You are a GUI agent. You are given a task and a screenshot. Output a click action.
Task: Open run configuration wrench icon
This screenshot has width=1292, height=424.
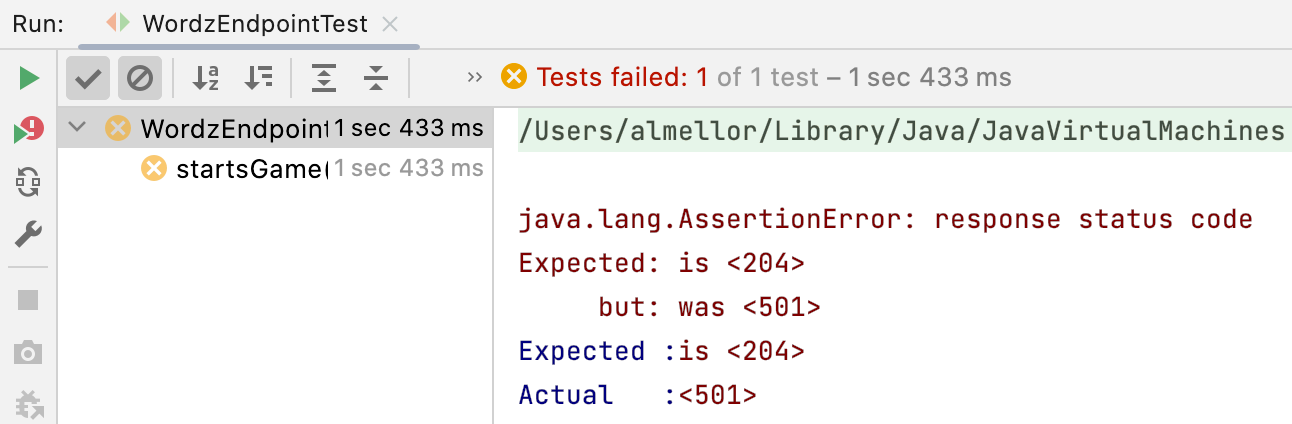pos(29,234)
